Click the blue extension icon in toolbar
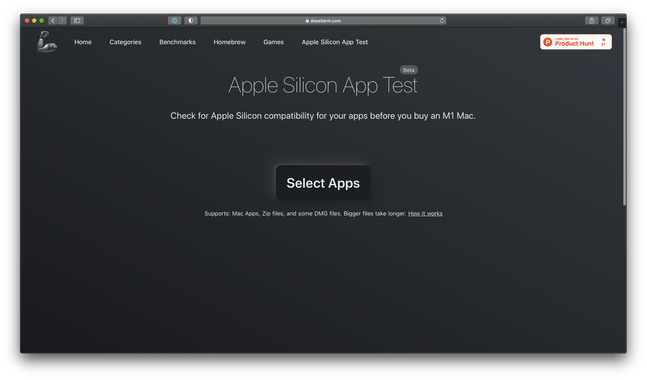This screenshot has width=647, height=380. click(x=175, y=20)
